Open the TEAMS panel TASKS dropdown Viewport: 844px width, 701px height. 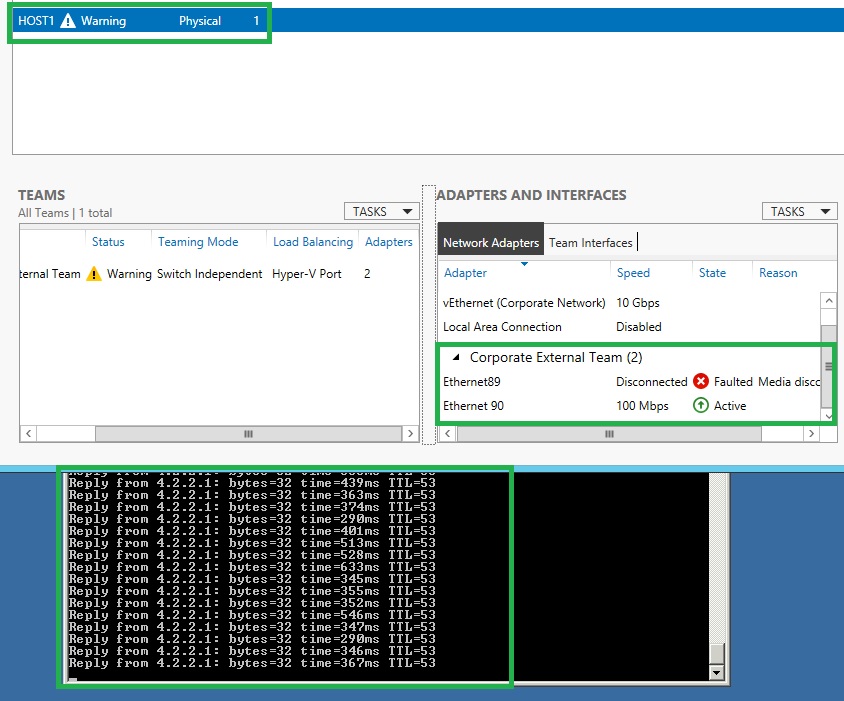point(382,212)
